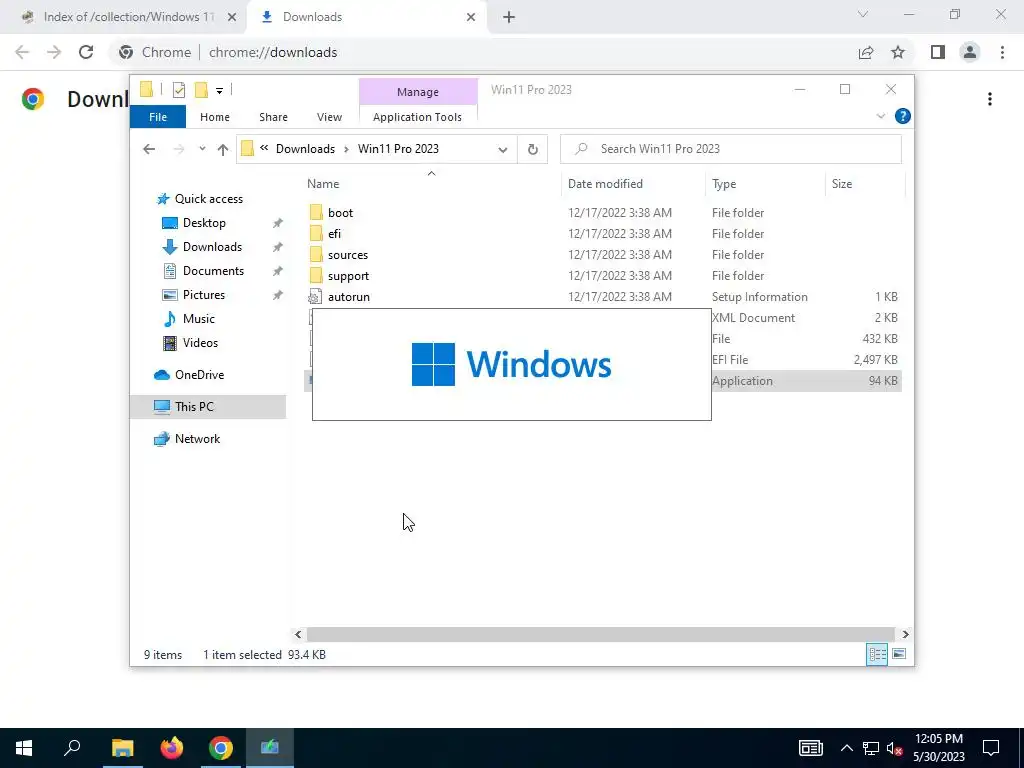1024x768 pixels.
Task: Open Documents in navigation pane
Action: click(x=213, y=271)
